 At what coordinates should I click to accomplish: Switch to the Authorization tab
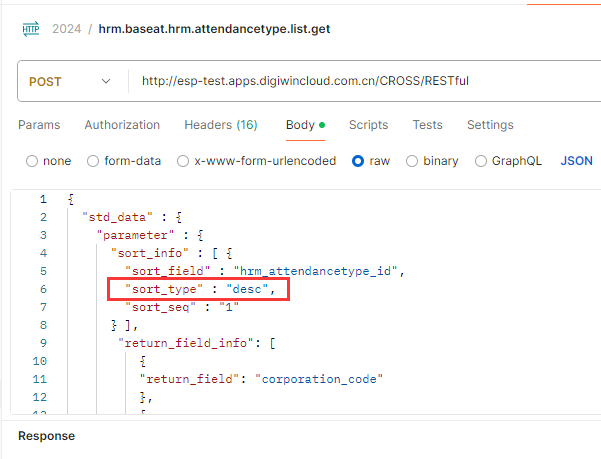(x=122, y=125)
